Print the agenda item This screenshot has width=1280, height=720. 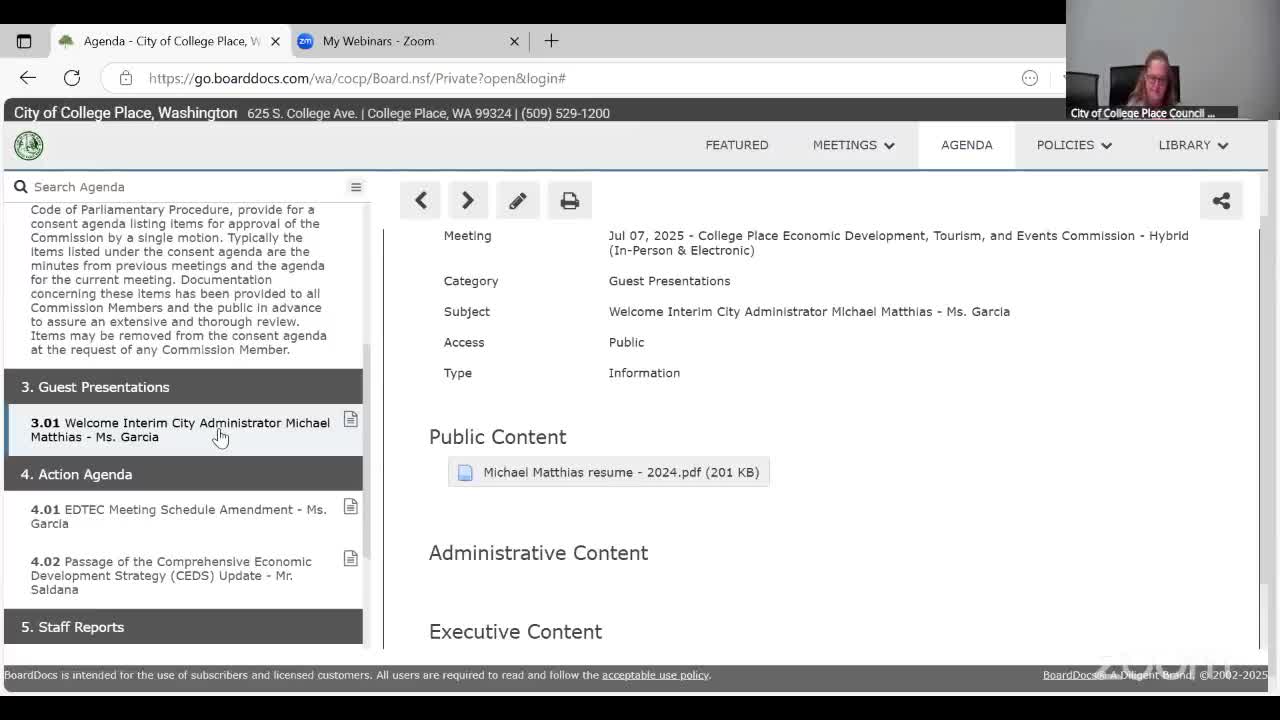pyautogui.click(x=569, y=201)
